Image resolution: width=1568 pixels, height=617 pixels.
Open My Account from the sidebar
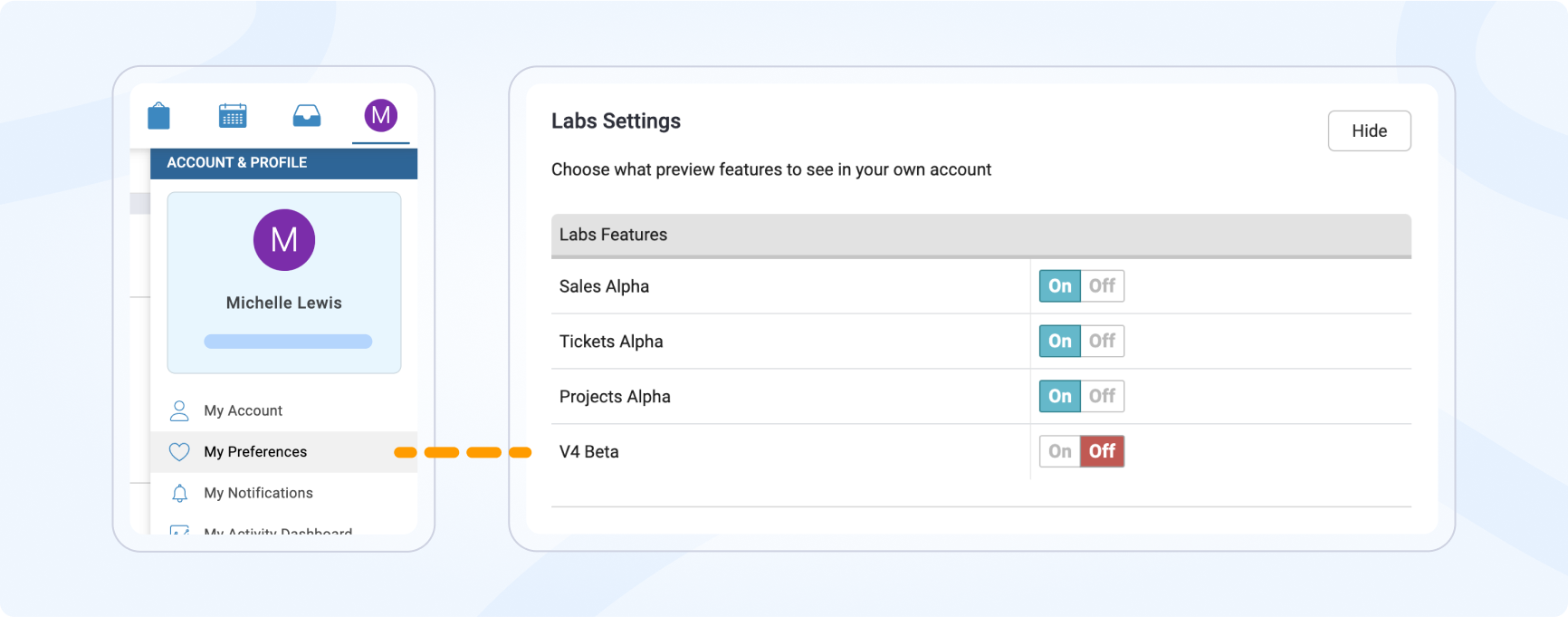click(x=243, y=410)
